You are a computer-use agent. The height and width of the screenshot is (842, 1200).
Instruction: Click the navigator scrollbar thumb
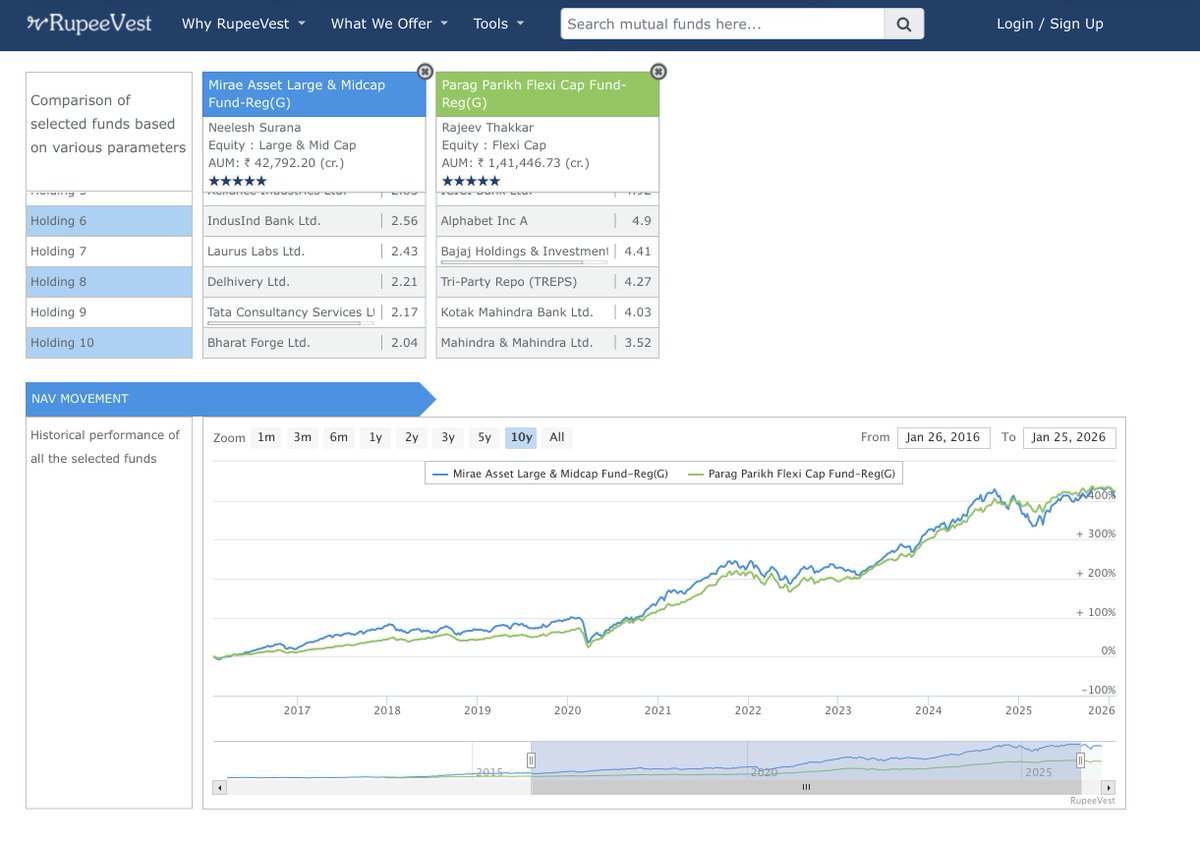(x=806, y=787)
